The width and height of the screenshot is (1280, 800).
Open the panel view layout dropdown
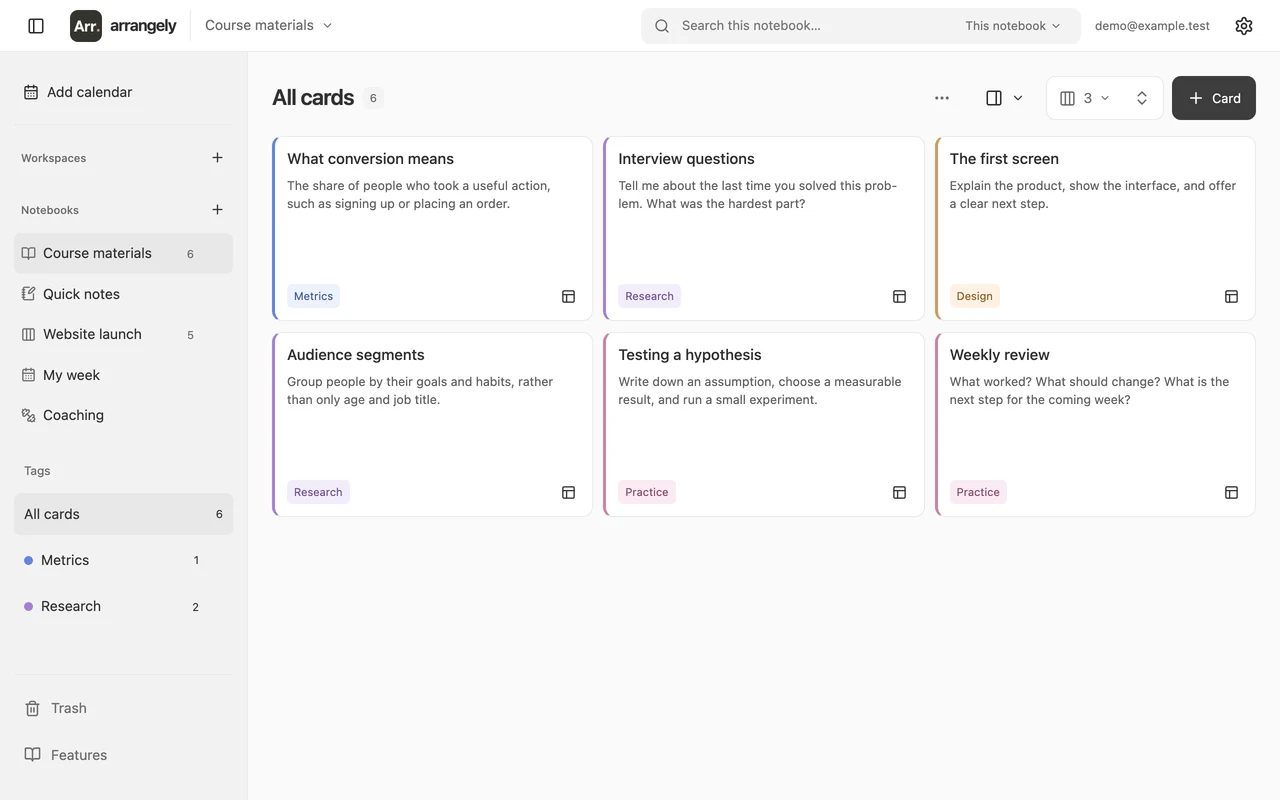click(x=1004, y=98)
